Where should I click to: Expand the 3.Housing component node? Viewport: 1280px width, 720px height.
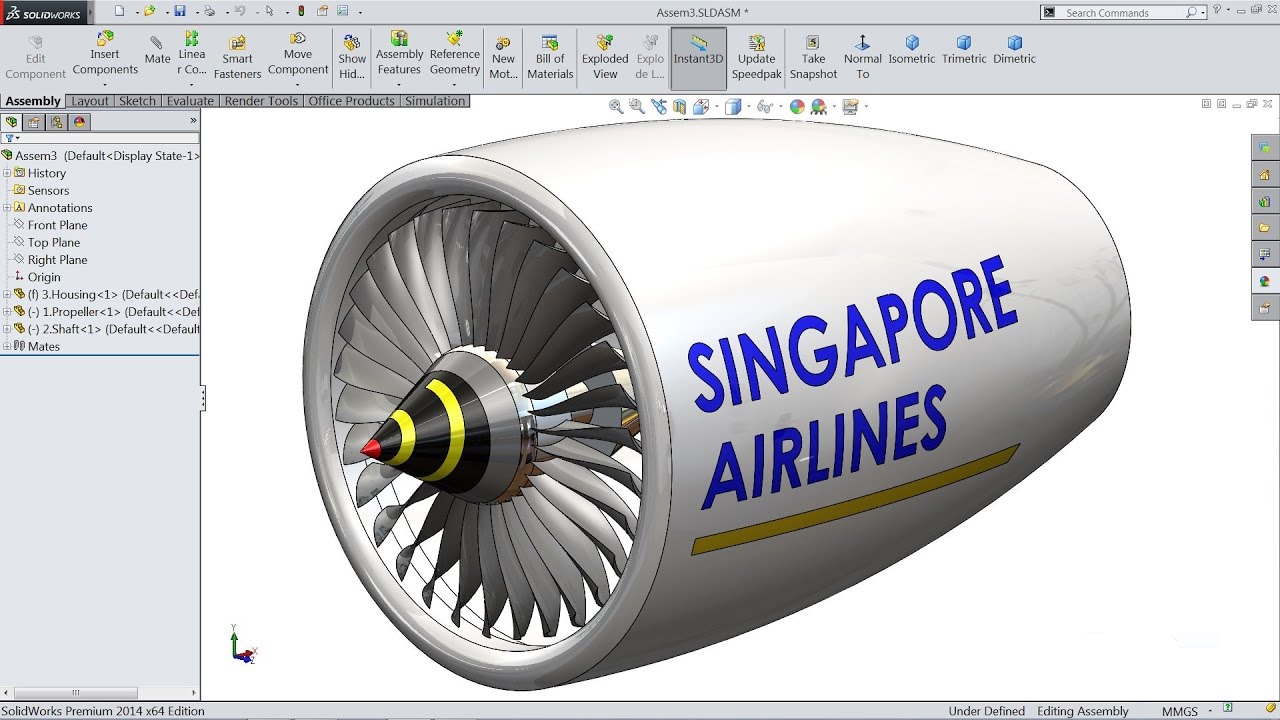6,294
